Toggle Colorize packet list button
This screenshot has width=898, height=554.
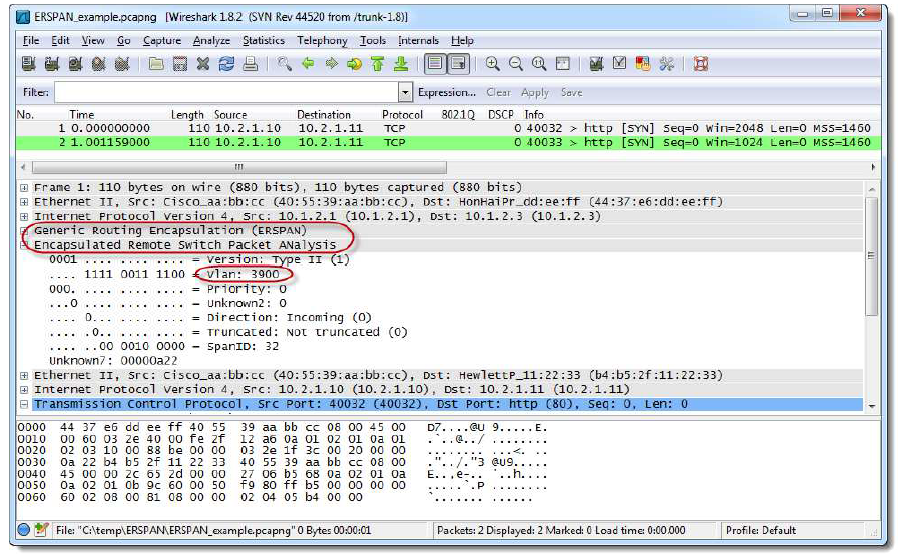[x=435, y=64]
